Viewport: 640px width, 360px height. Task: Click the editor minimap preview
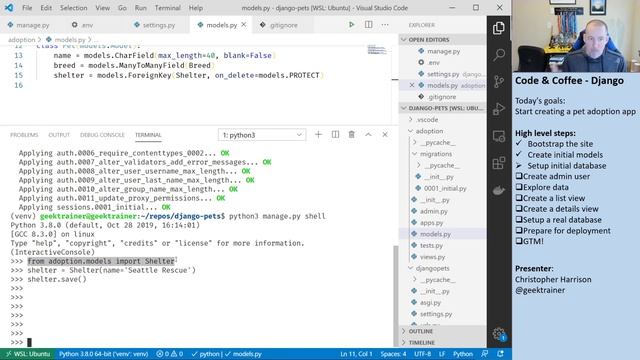(x=377, y=50)
